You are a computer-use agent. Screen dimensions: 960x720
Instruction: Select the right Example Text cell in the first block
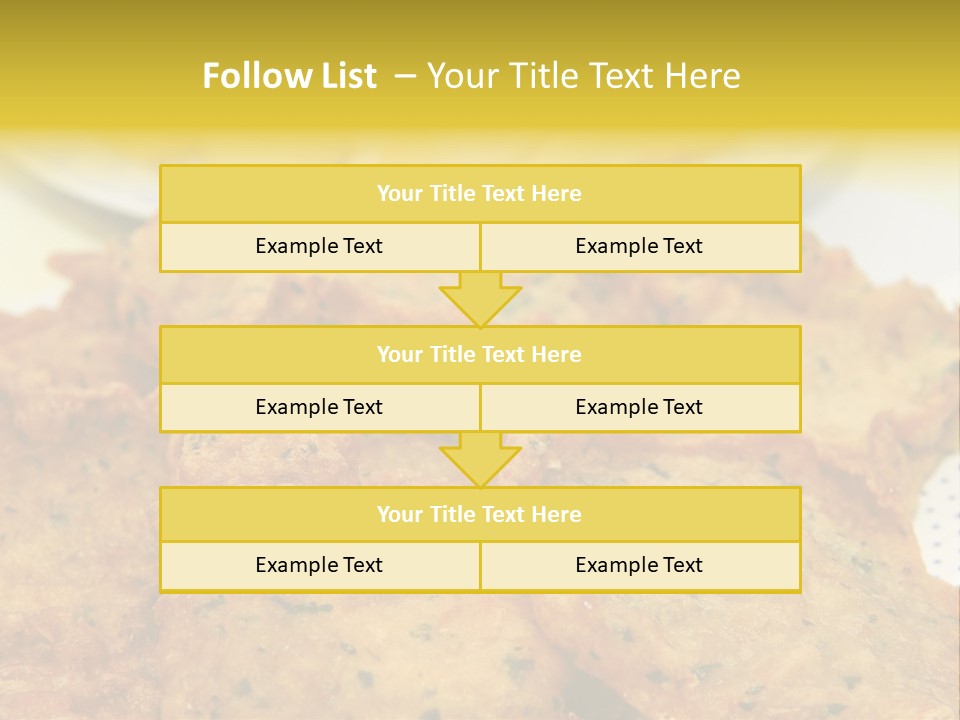(639, 247)
